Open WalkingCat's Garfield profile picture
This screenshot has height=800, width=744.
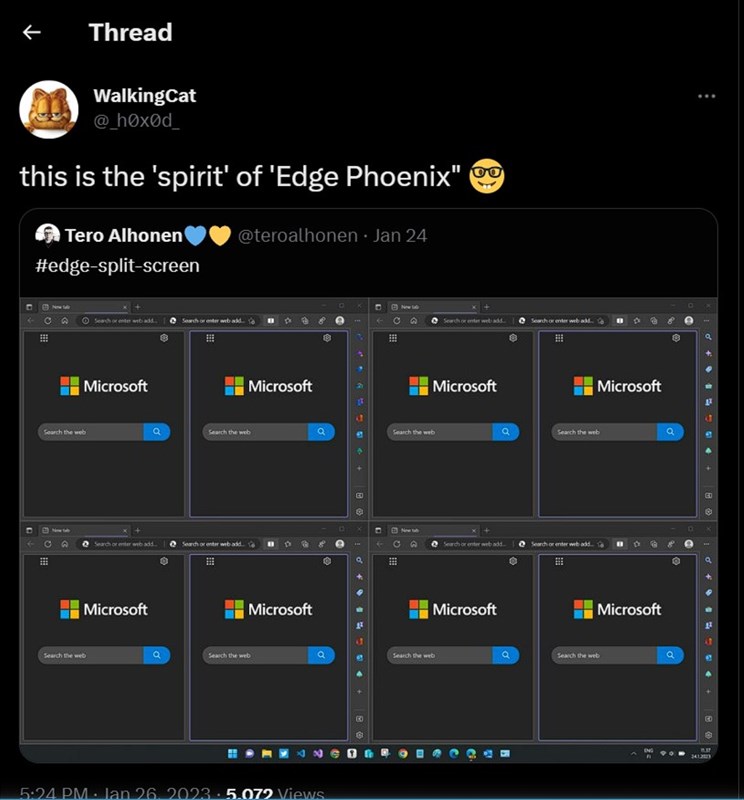coord(49,109)
